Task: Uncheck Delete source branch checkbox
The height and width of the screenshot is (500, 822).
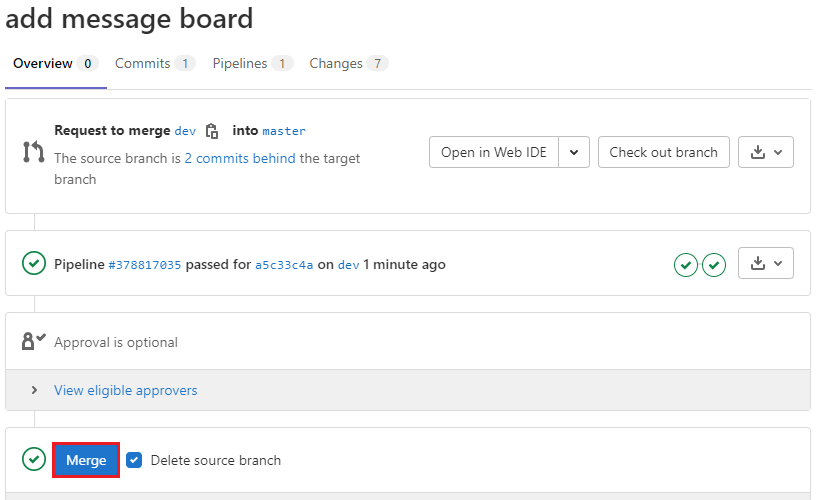Action: tap(134, 460)
